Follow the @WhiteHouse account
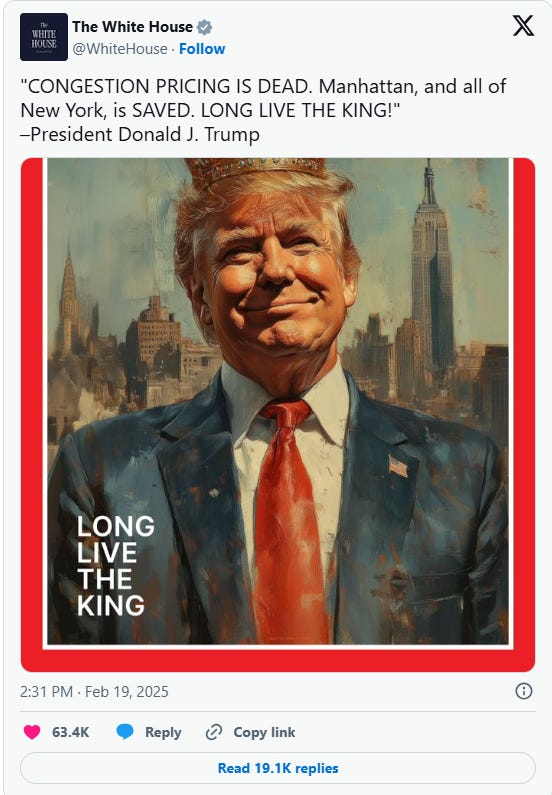The image size is (552, 795). pos(202,49)
